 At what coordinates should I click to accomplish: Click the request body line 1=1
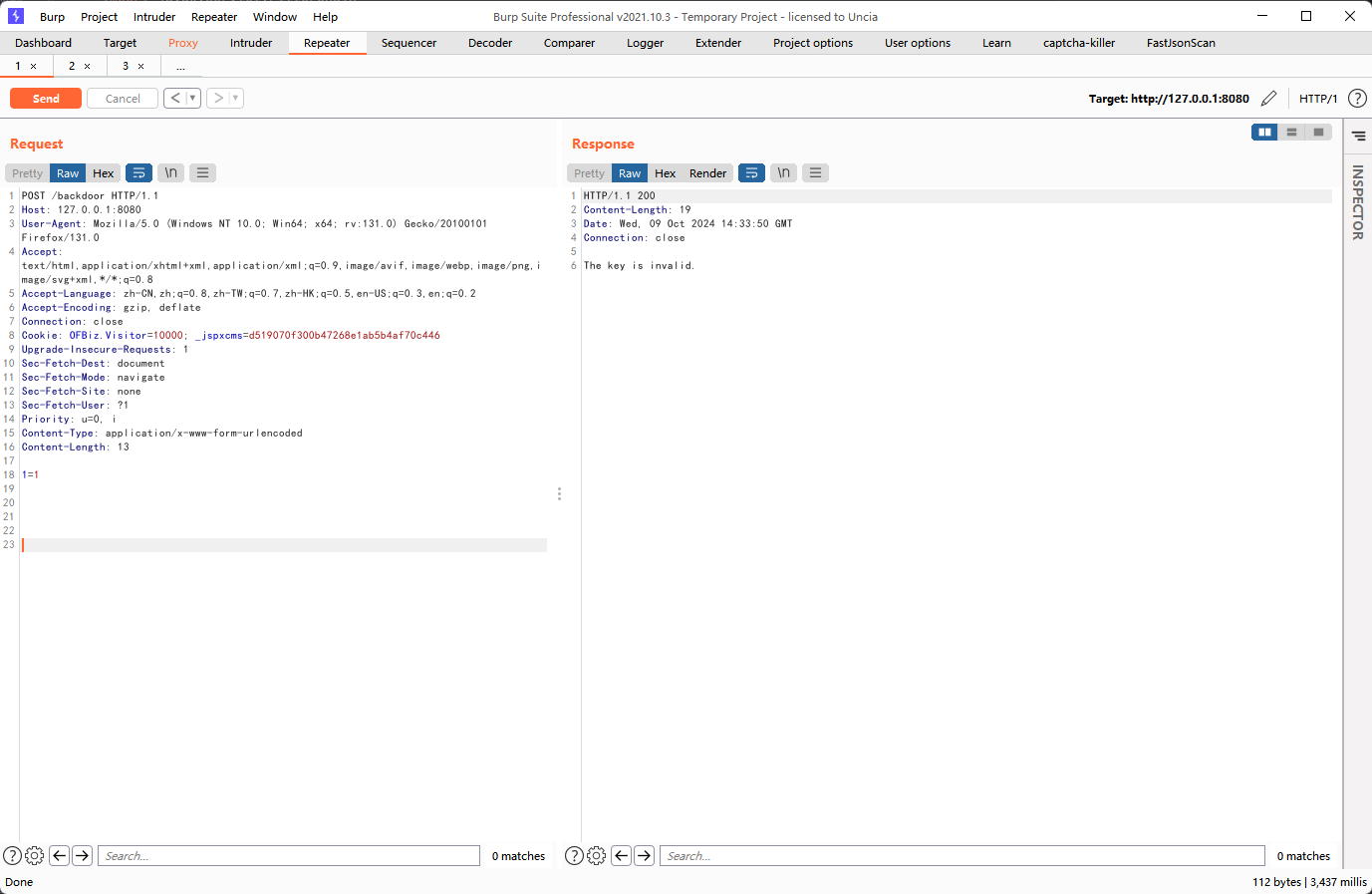click(31, 474)
